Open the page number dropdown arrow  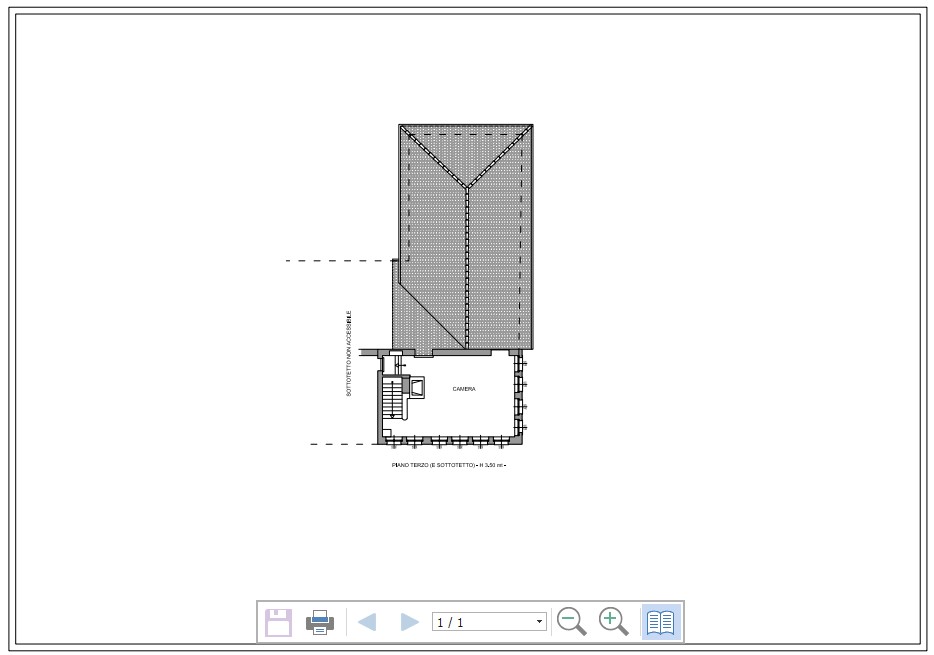pos(540,622)
